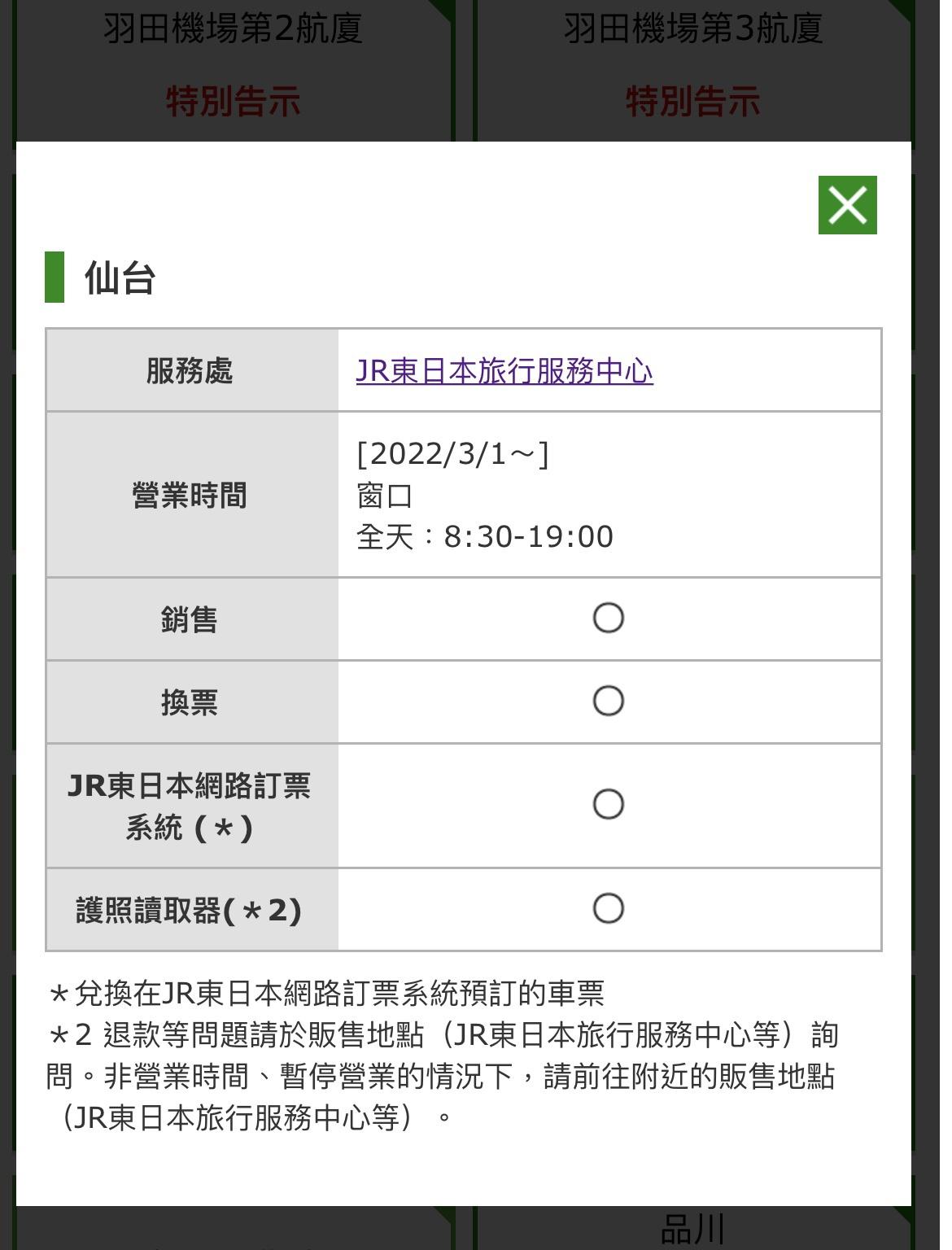Click the 營業時間 row label
Screen dimensions: 952x1250
[x=190, y=495]
